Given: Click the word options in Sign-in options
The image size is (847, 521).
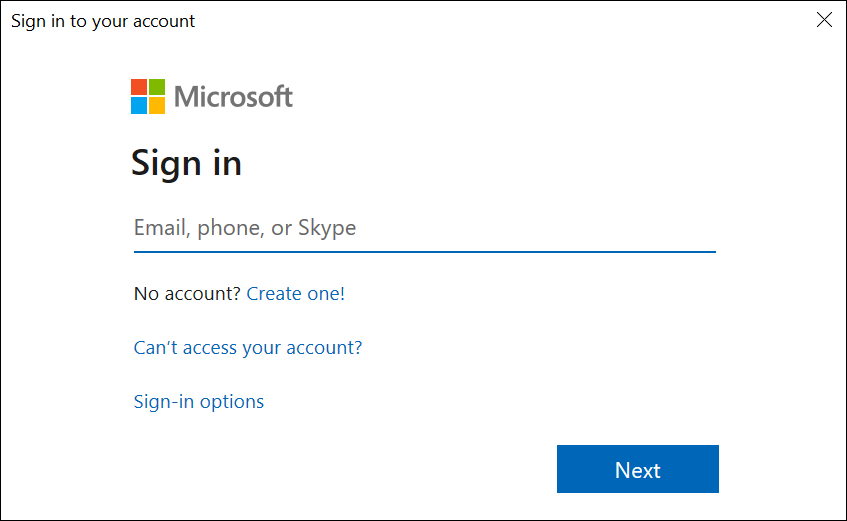Looking at the screenshot, I should (232, 402).
